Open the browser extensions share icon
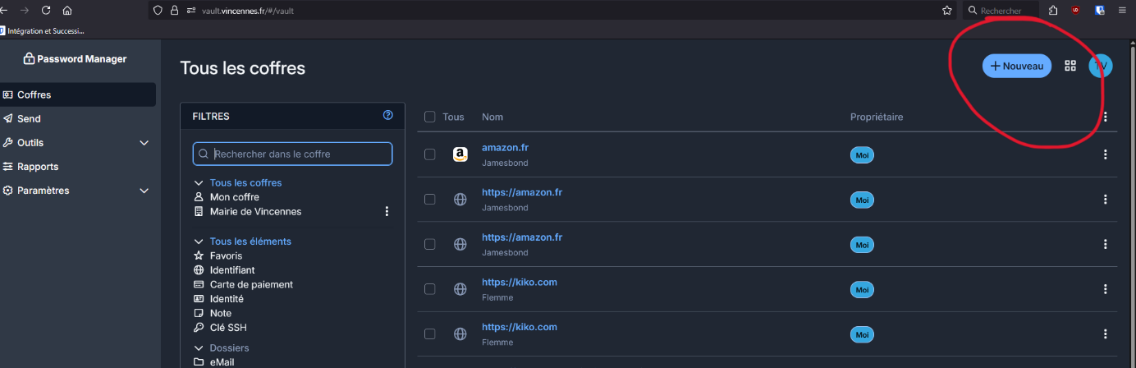This screenshot has width=1136, height=368. point(1053,10)
